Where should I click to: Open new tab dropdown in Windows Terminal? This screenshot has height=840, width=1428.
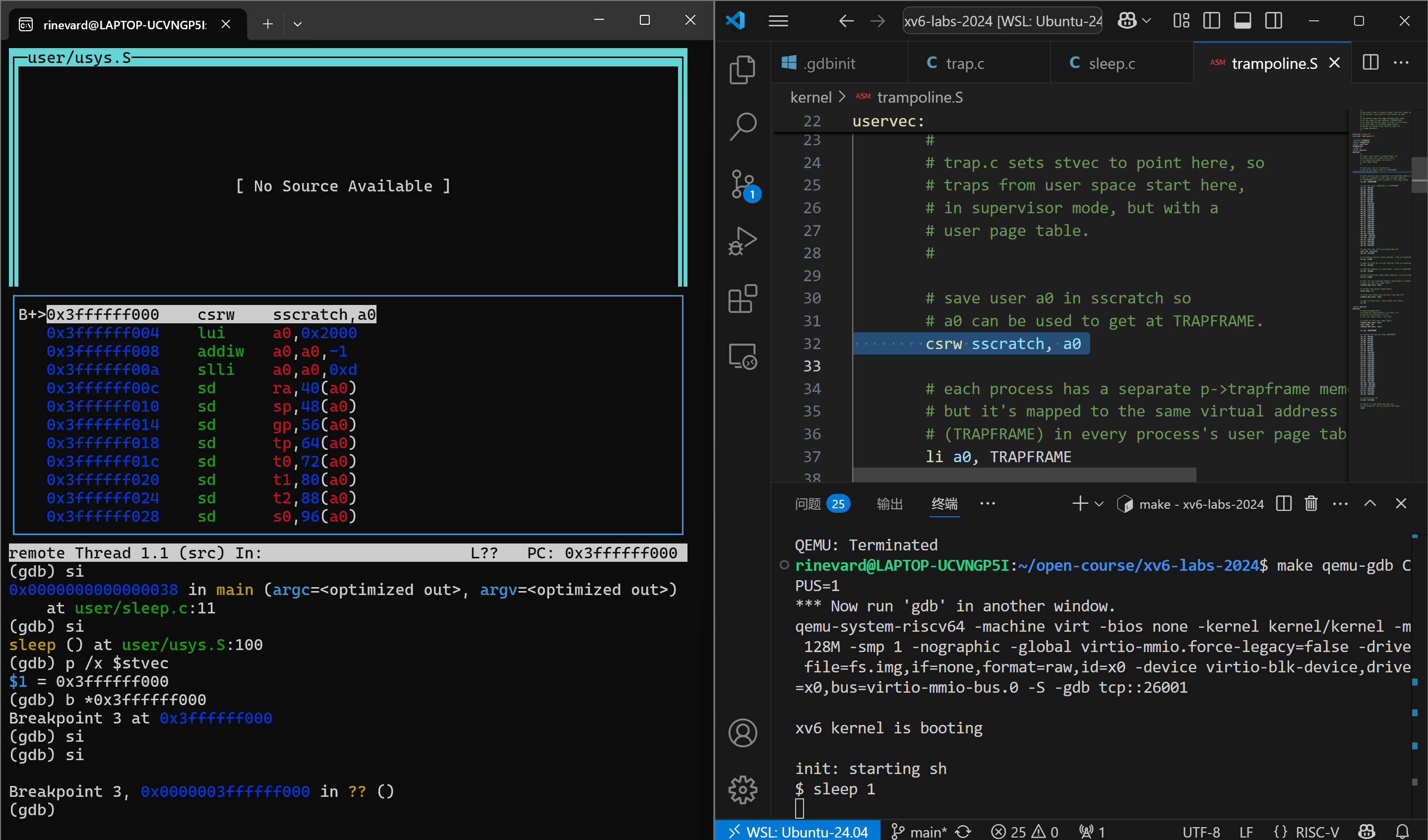[x=298, y=24]
